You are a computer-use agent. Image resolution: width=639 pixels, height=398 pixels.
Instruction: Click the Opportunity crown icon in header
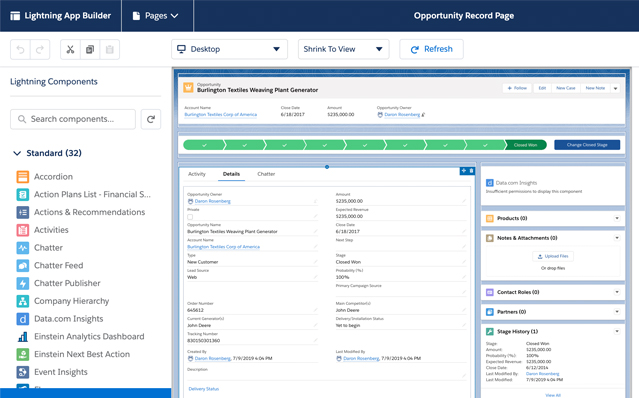point(188,88)
